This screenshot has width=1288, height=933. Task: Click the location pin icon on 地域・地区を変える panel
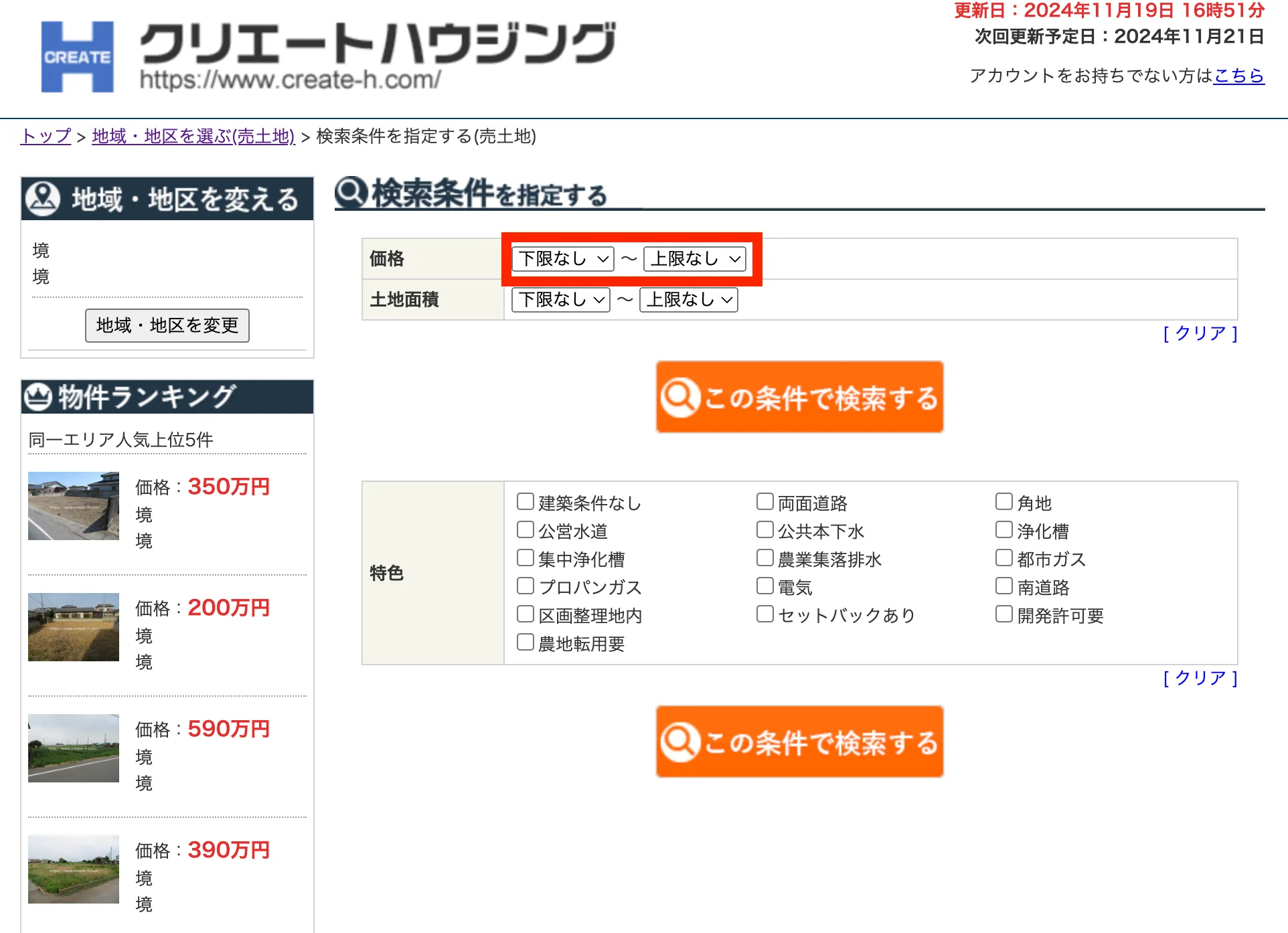pos(43,198)
